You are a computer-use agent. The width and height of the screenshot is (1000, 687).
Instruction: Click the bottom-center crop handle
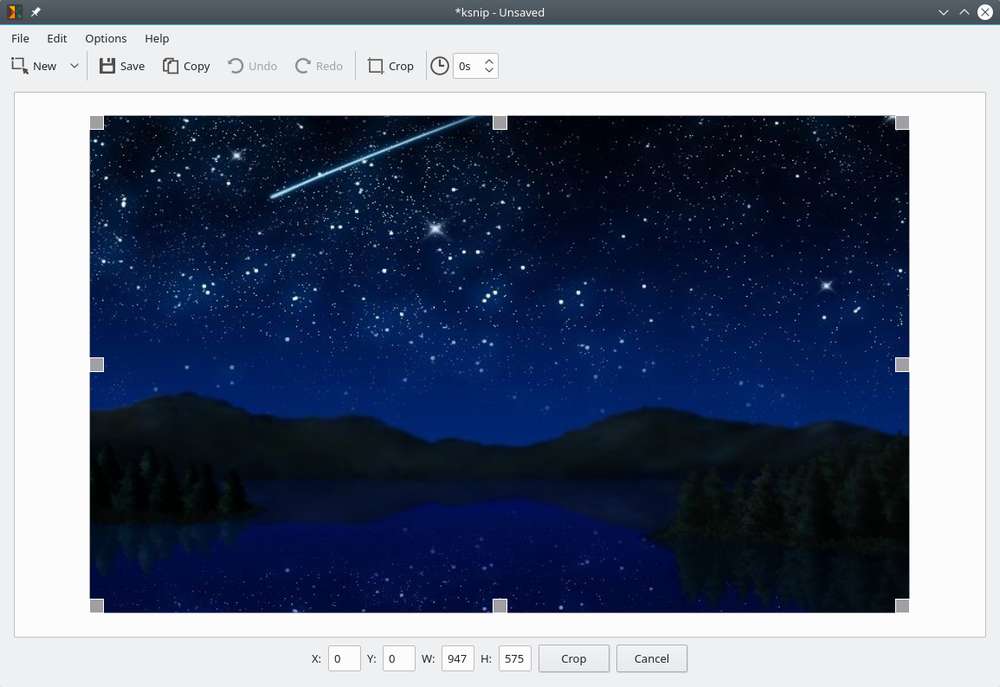[x=500, y=605]
